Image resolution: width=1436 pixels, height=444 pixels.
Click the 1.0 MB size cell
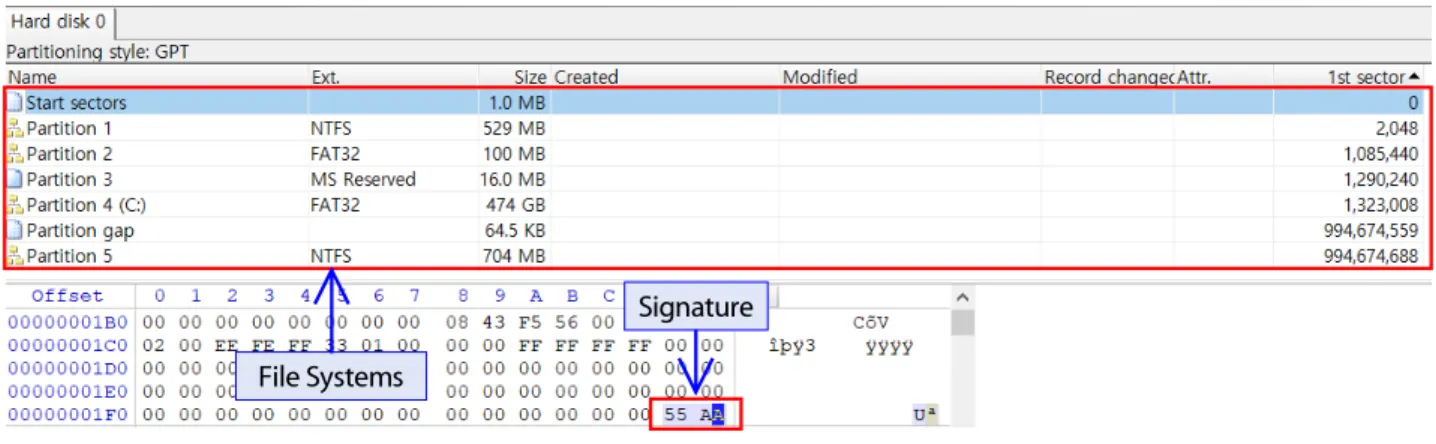[517, 103]
